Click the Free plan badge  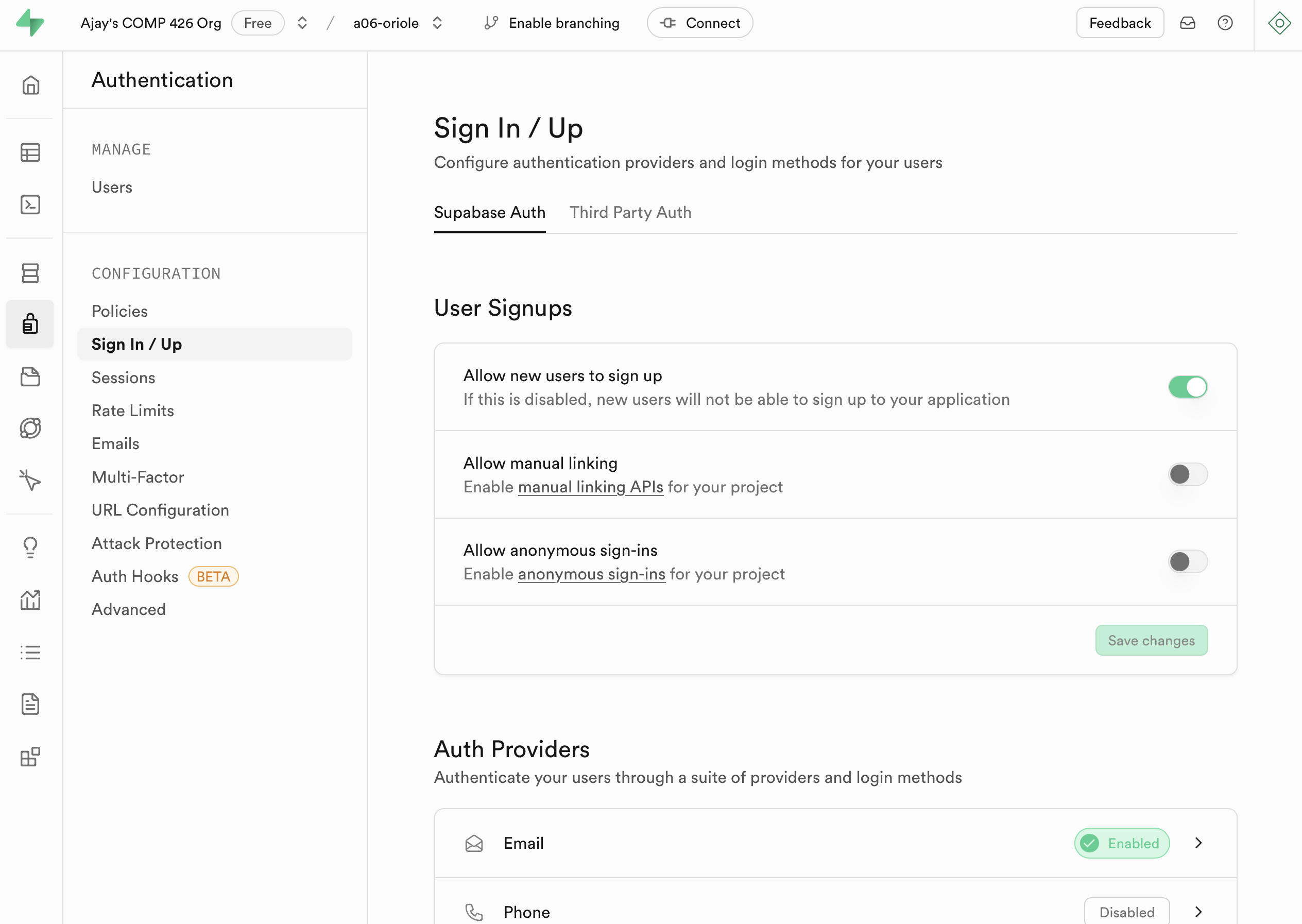(258, 23)
